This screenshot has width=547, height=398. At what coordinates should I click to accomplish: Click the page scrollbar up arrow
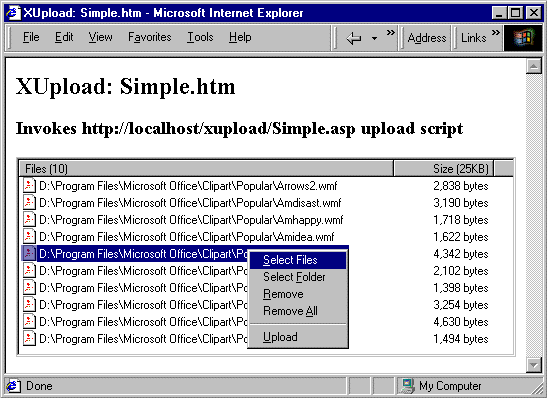point(533,66)
